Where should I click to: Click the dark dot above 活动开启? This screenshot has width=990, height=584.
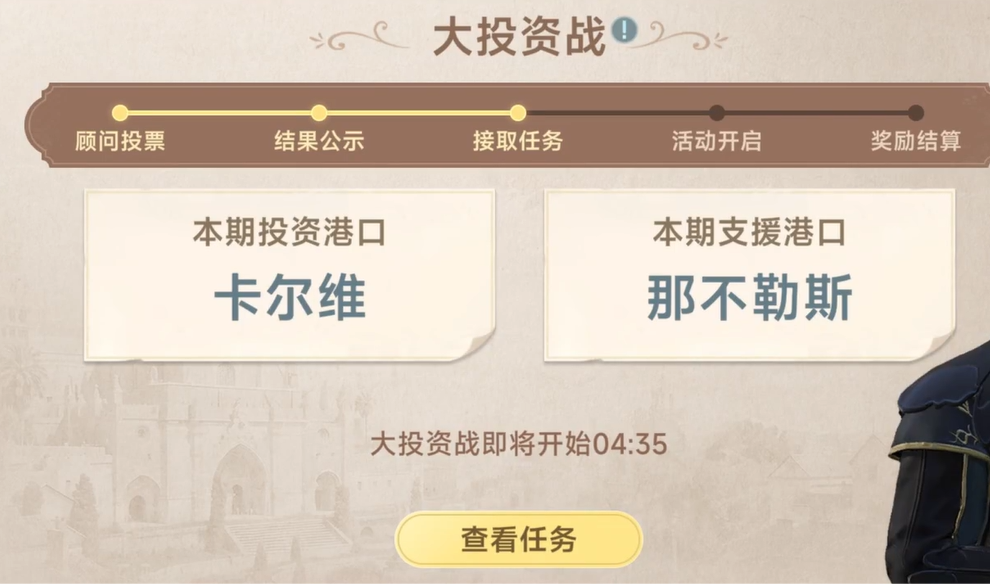click(717, 113)
